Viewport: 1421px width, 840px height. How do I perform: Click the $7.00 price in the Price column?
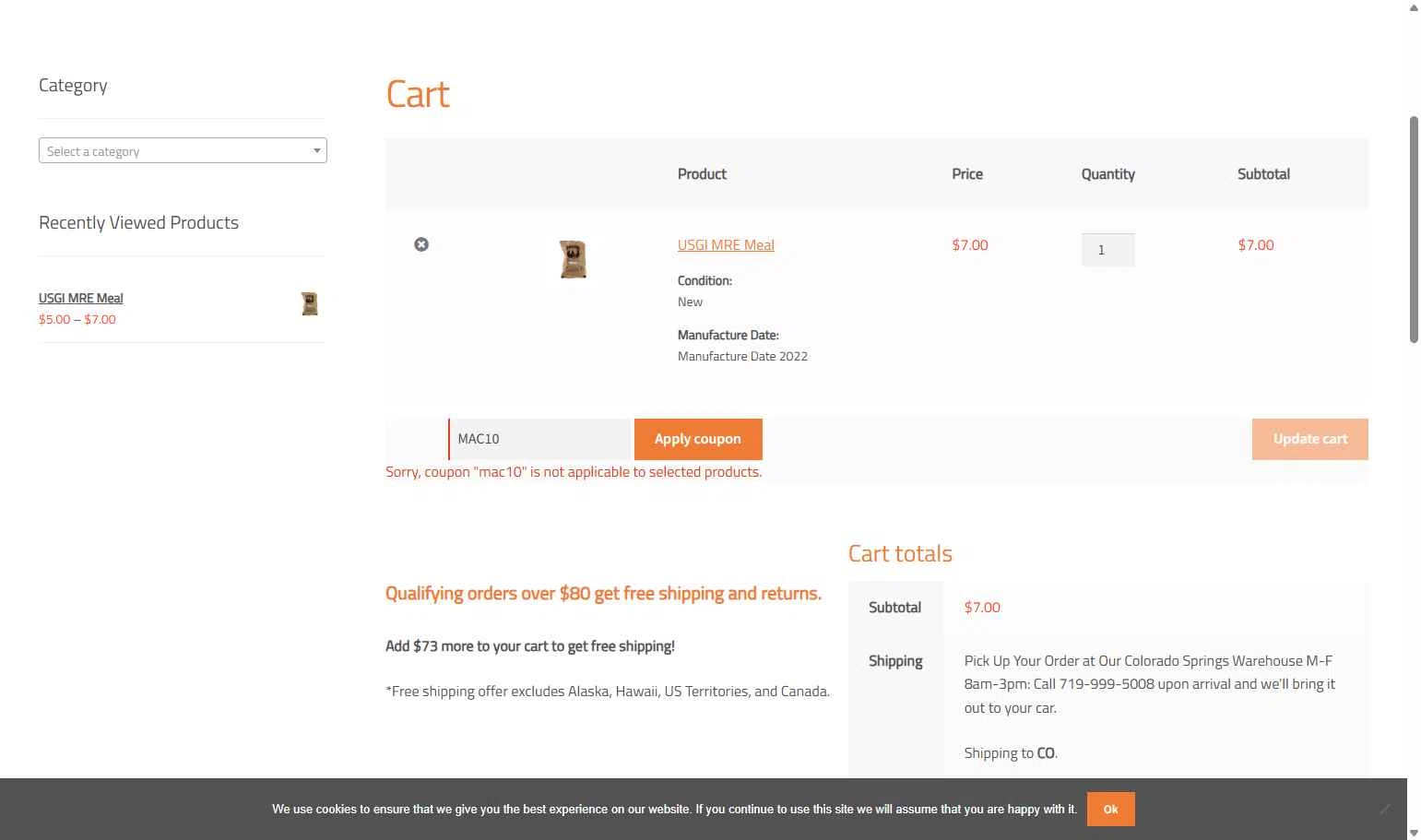[970, 244]
